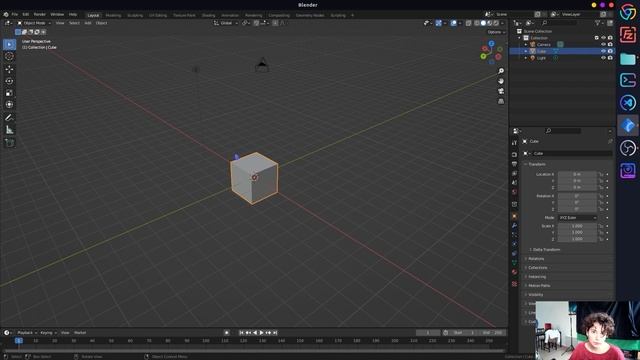Click the viewport pan hand icon
Screen dimensions: 640x360
[x=501, y=81]
